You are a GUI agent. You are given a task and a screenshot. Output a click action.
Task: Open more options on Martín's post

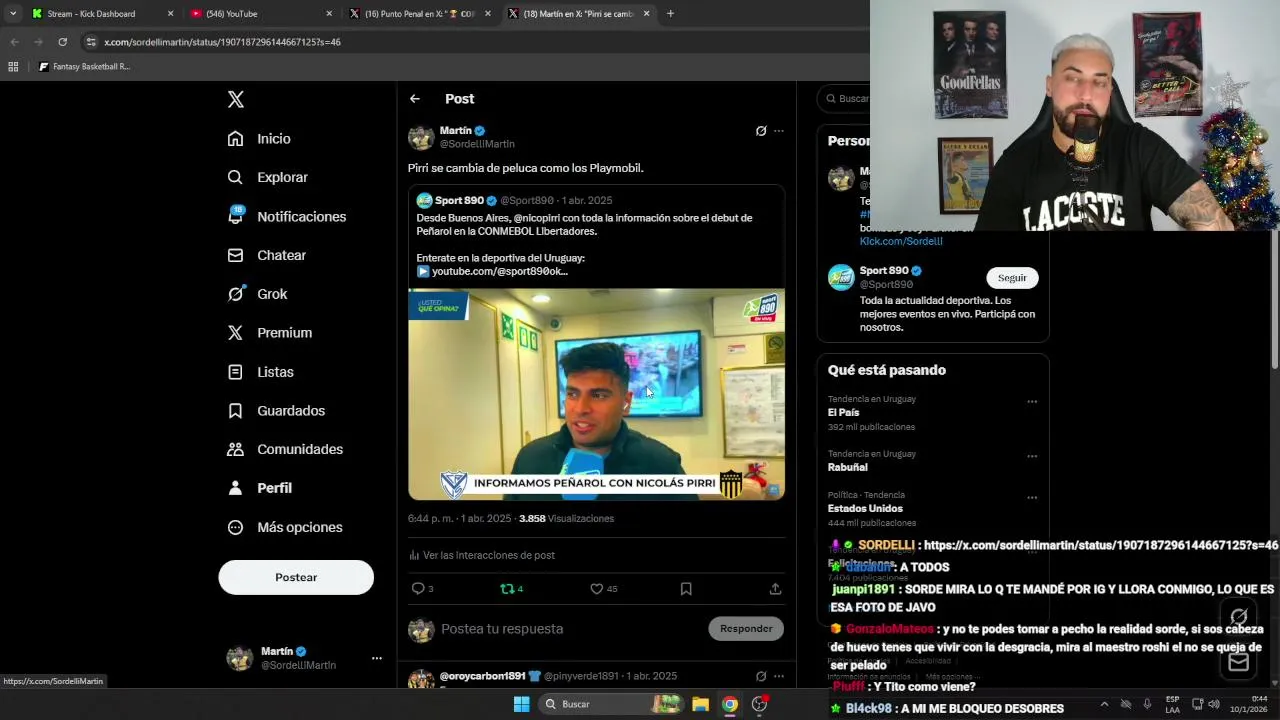(779, 131)
